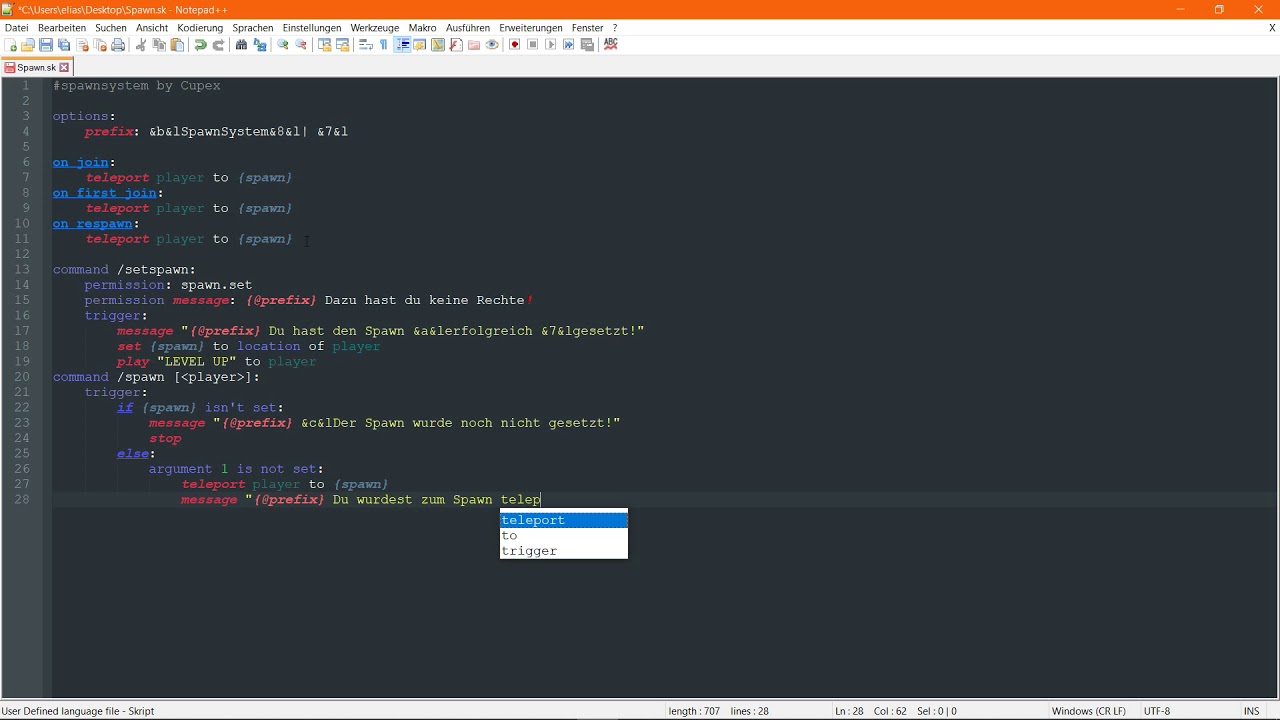Click the Zoom In magnifier icon
Image resolution: width=1280 pixels, height=720 pixels.
(x=283, y=45)
